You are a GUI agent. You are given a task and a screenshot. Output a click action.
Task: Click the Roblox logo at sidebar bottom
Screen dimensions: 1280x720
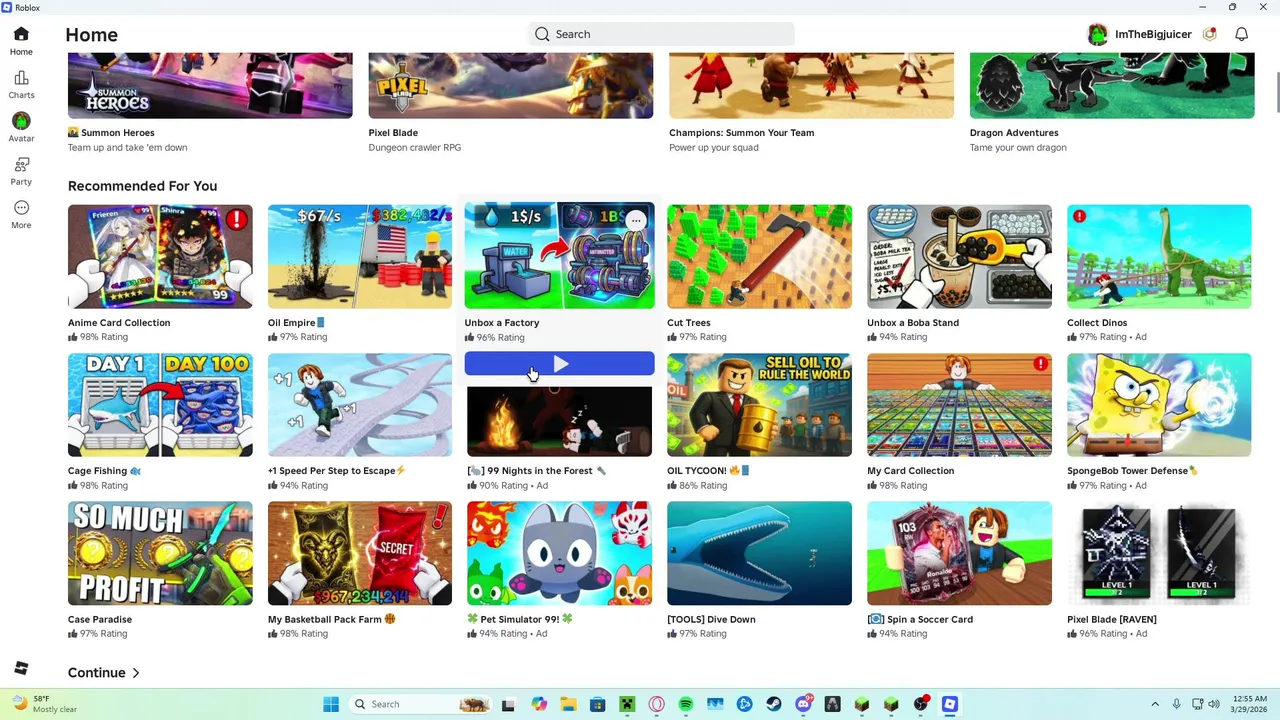click(21, 668)
